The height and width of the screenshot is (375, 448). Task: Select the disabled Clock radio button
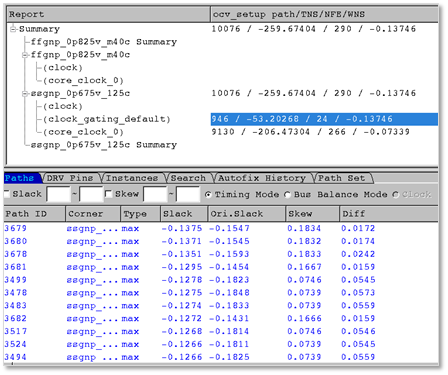tap(396, 194)
